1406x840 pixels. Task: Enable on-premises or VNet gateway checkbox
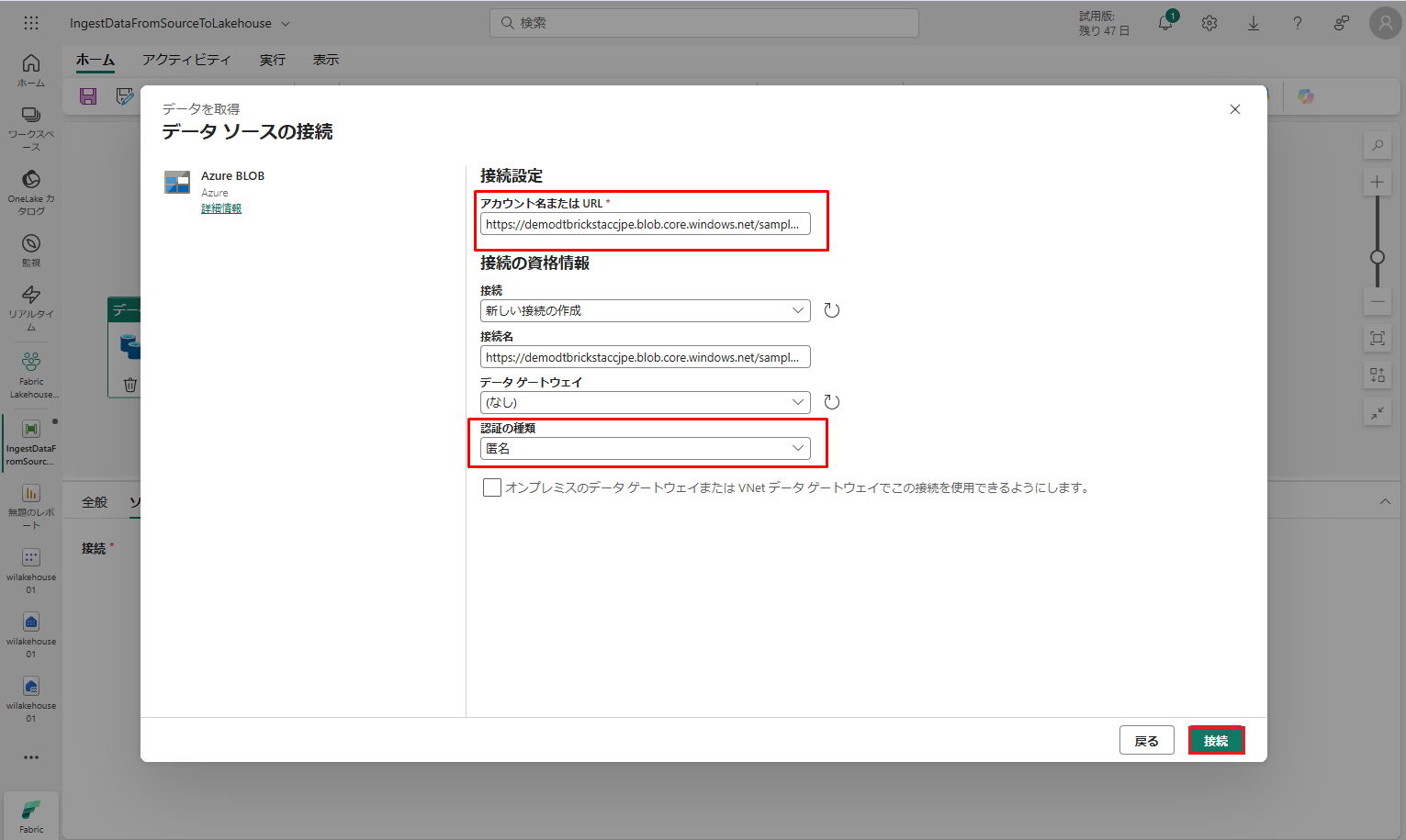pyautogui.click(x=492, y=487)
